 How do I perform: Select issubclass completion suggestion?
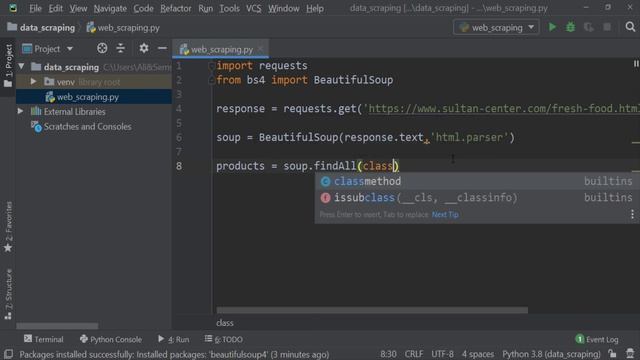[477, 198]
